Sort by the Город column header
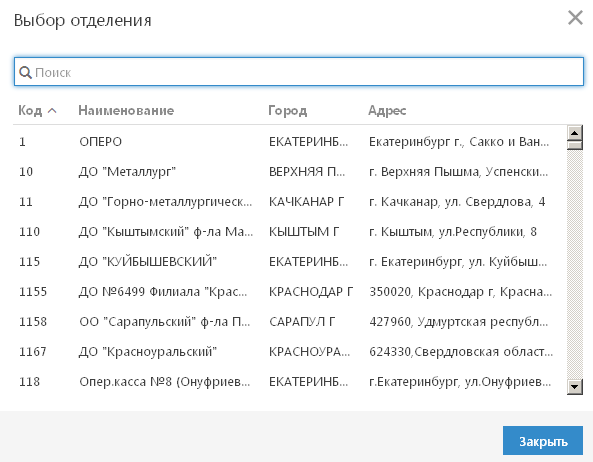 (x=287, y=110)
